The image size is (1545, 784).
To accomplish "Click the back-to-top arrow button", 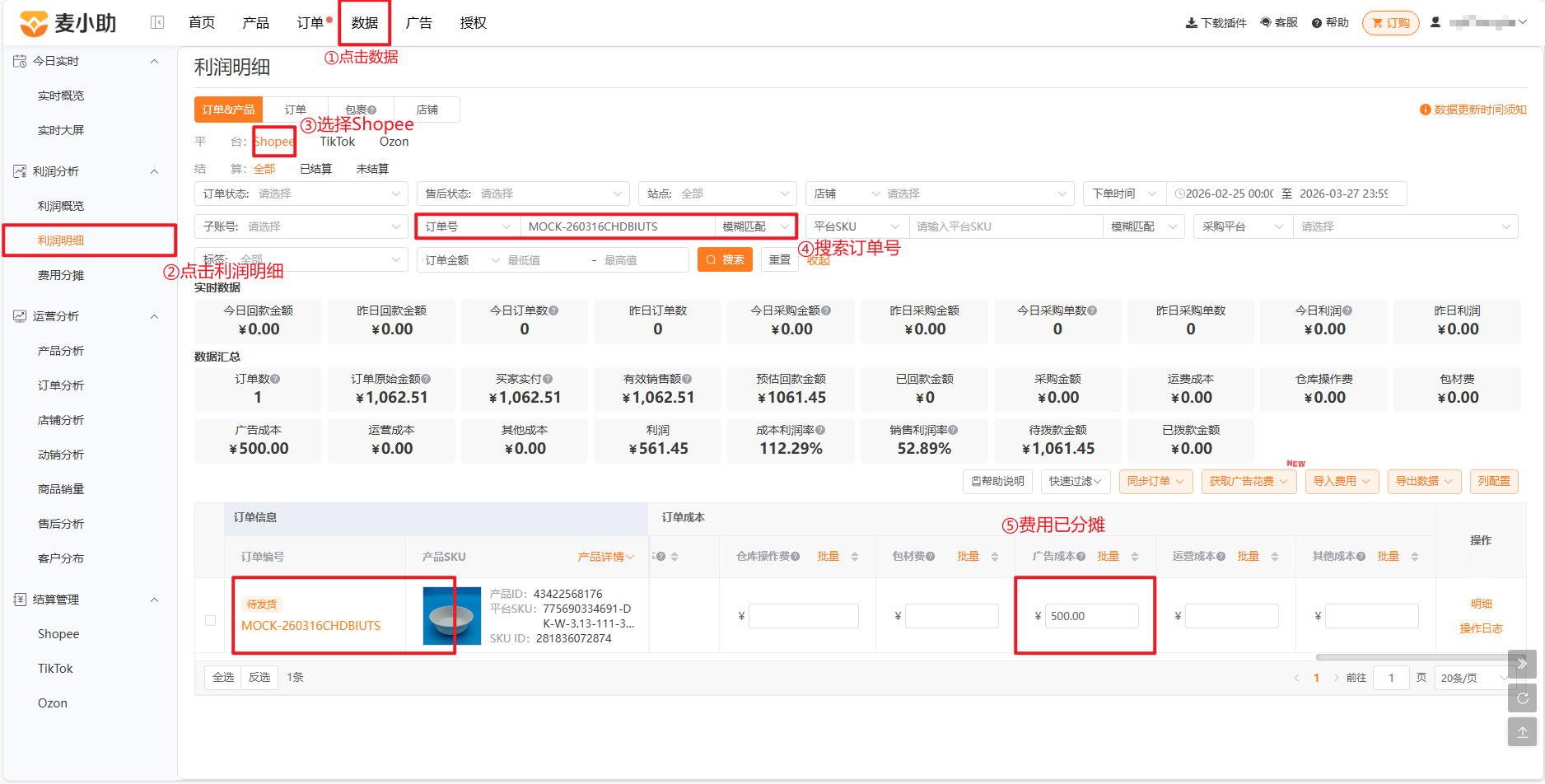I will click(x=1522, y=731).
